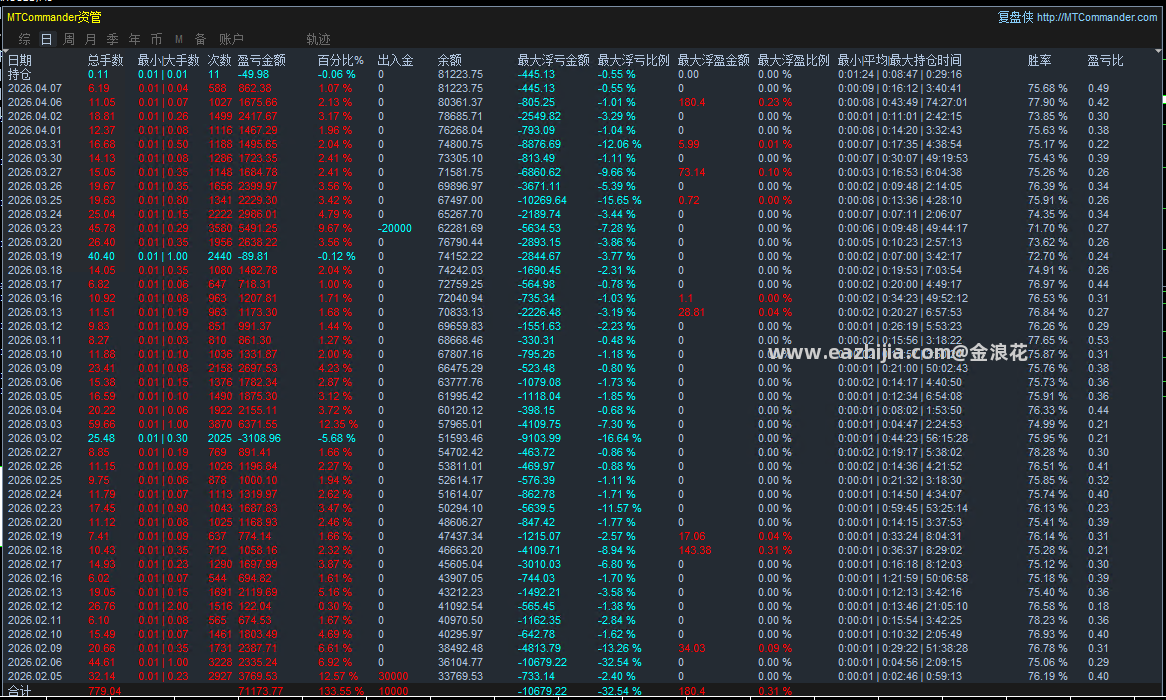
Task: Open the http://MTCommander.com link
Action: [x=1097, y=17]
